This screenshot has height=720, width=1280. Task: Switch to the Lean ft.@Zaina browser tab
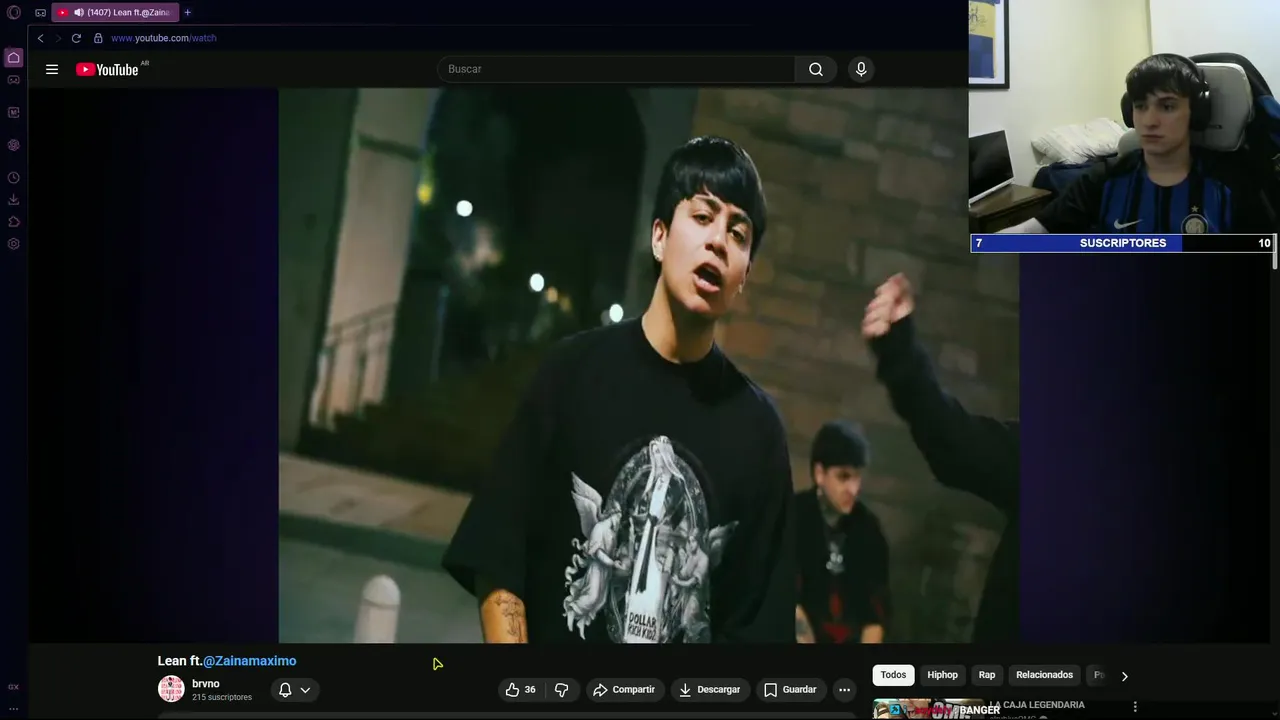[115, 13]
